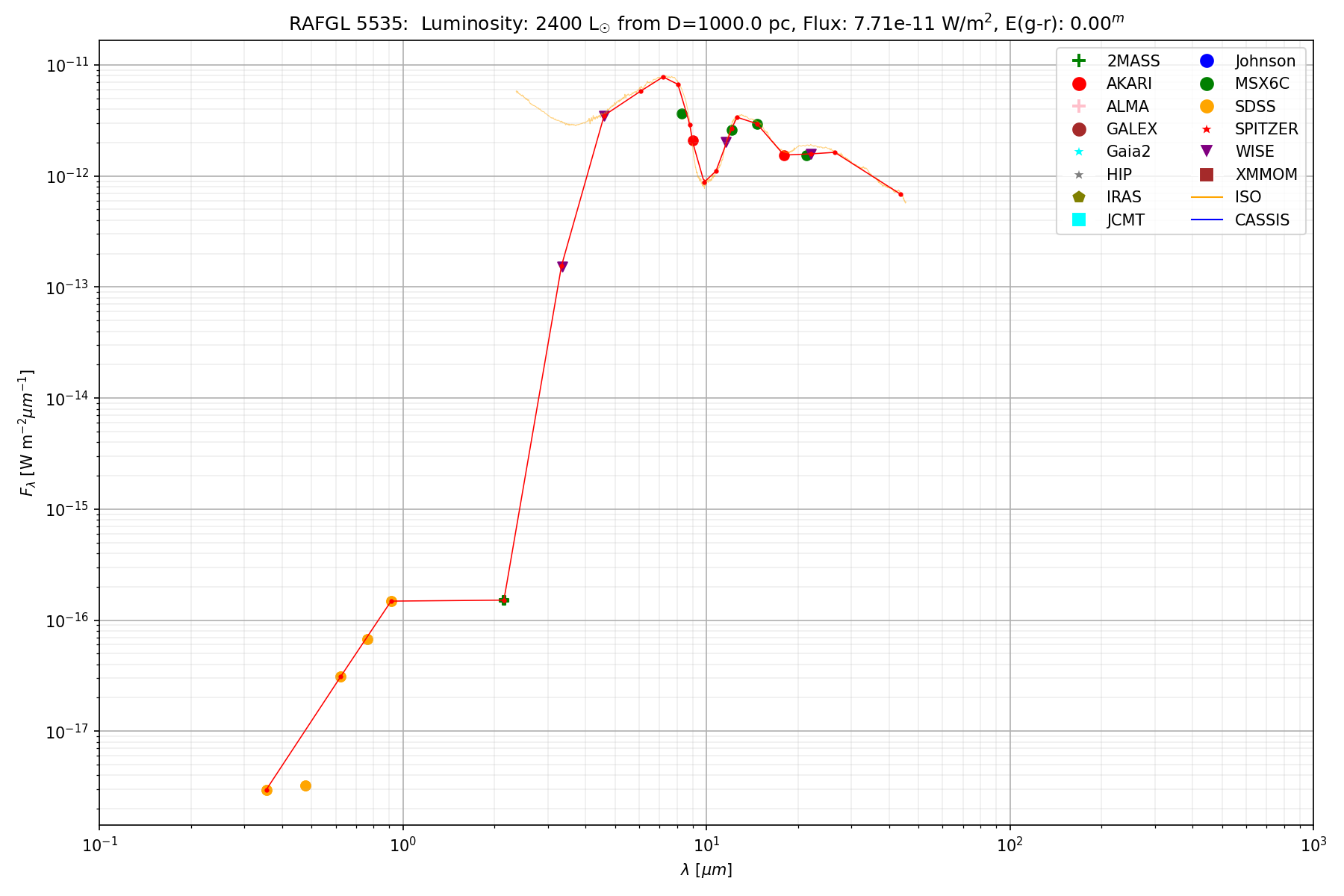Select the Gaia2 cyan star legend marker
Screen dimensions: 1344x896
click(1078, 152)
